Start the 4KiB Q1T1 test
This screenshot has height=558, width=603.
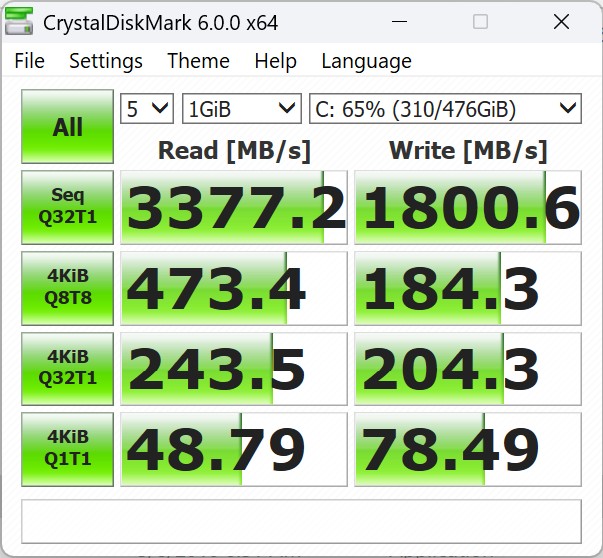(x=68, y=449)
